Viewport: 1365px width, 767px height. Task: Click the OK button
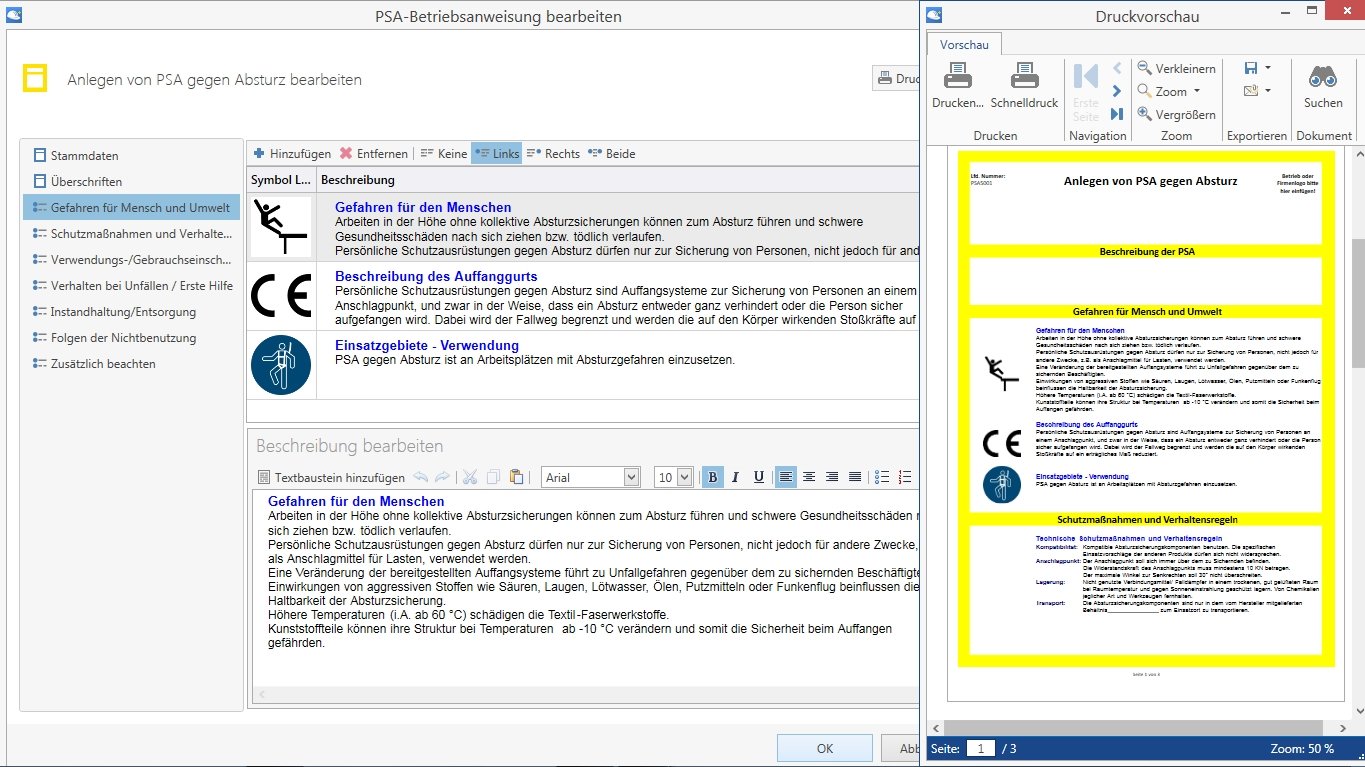[824, 748]
